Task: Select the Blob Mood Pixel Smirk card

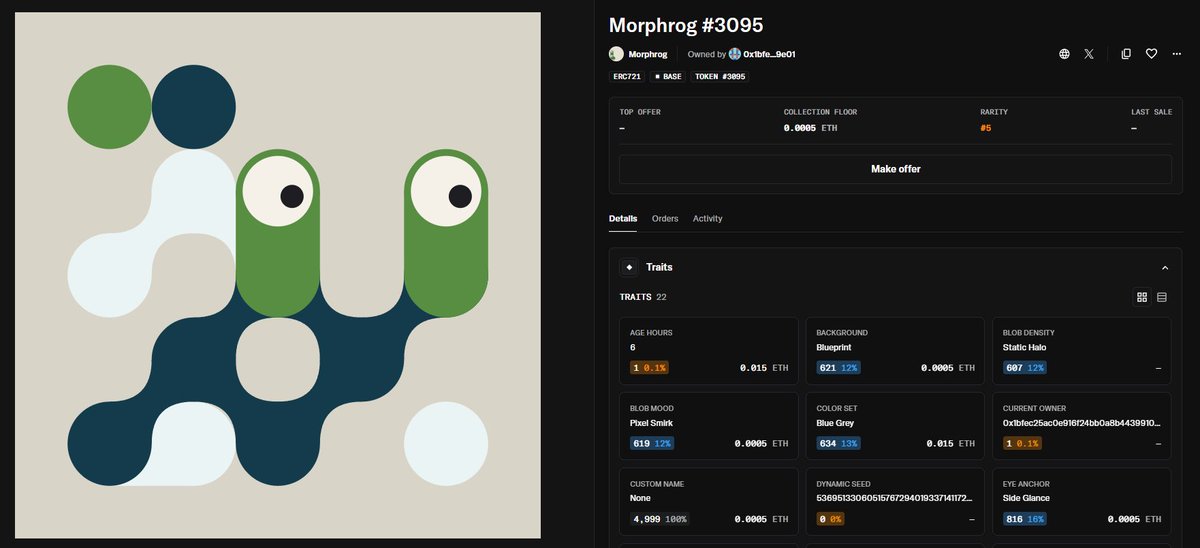Action: (709, 426)
